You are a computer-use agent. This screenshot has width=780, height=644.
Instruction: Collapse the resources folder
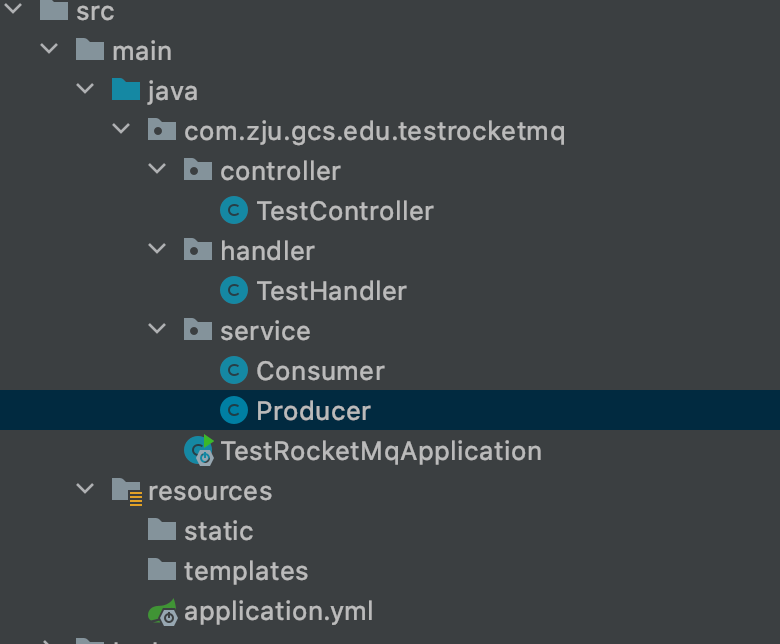85,490
